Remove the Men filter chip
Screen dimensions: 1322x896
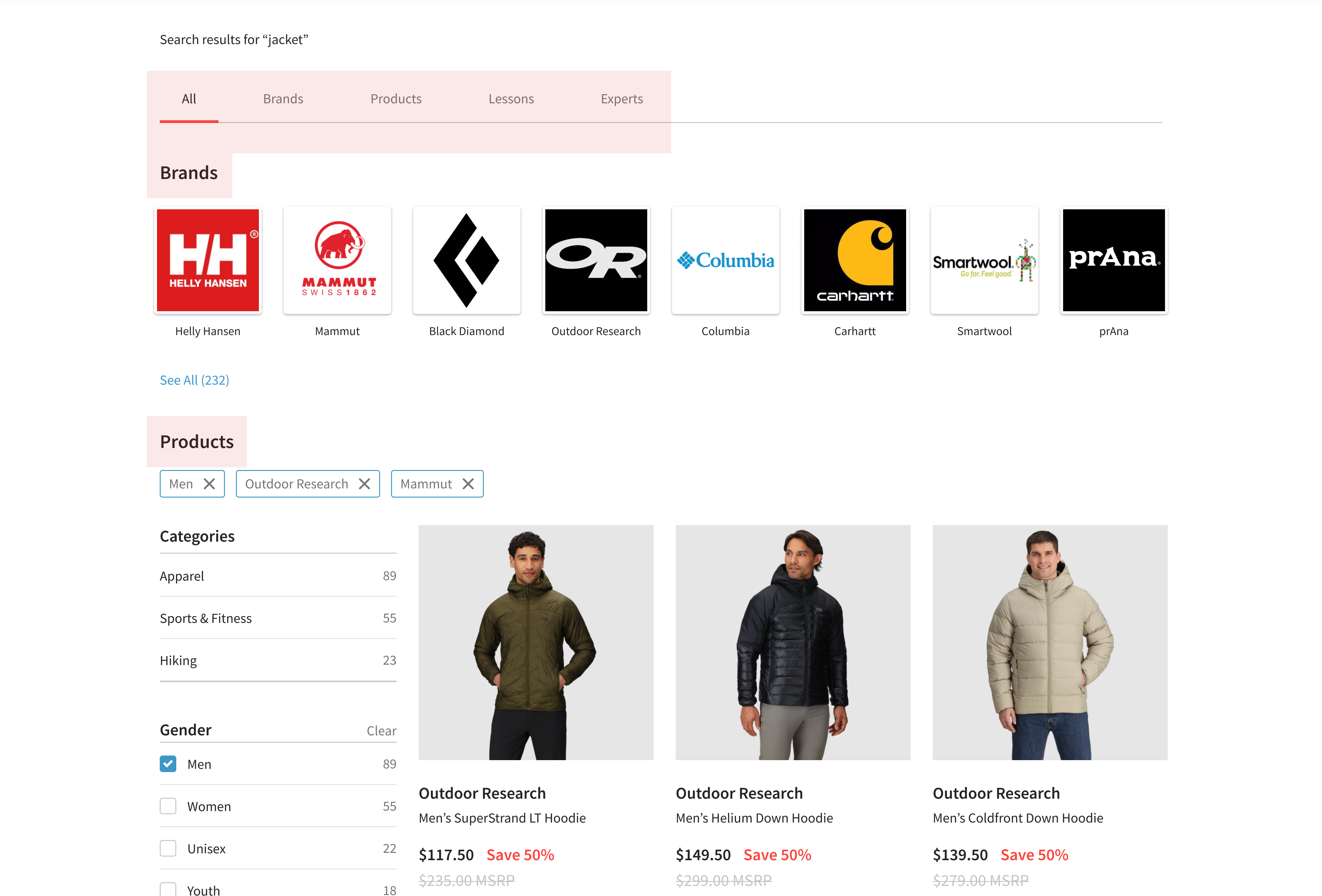tap(209, 483)
